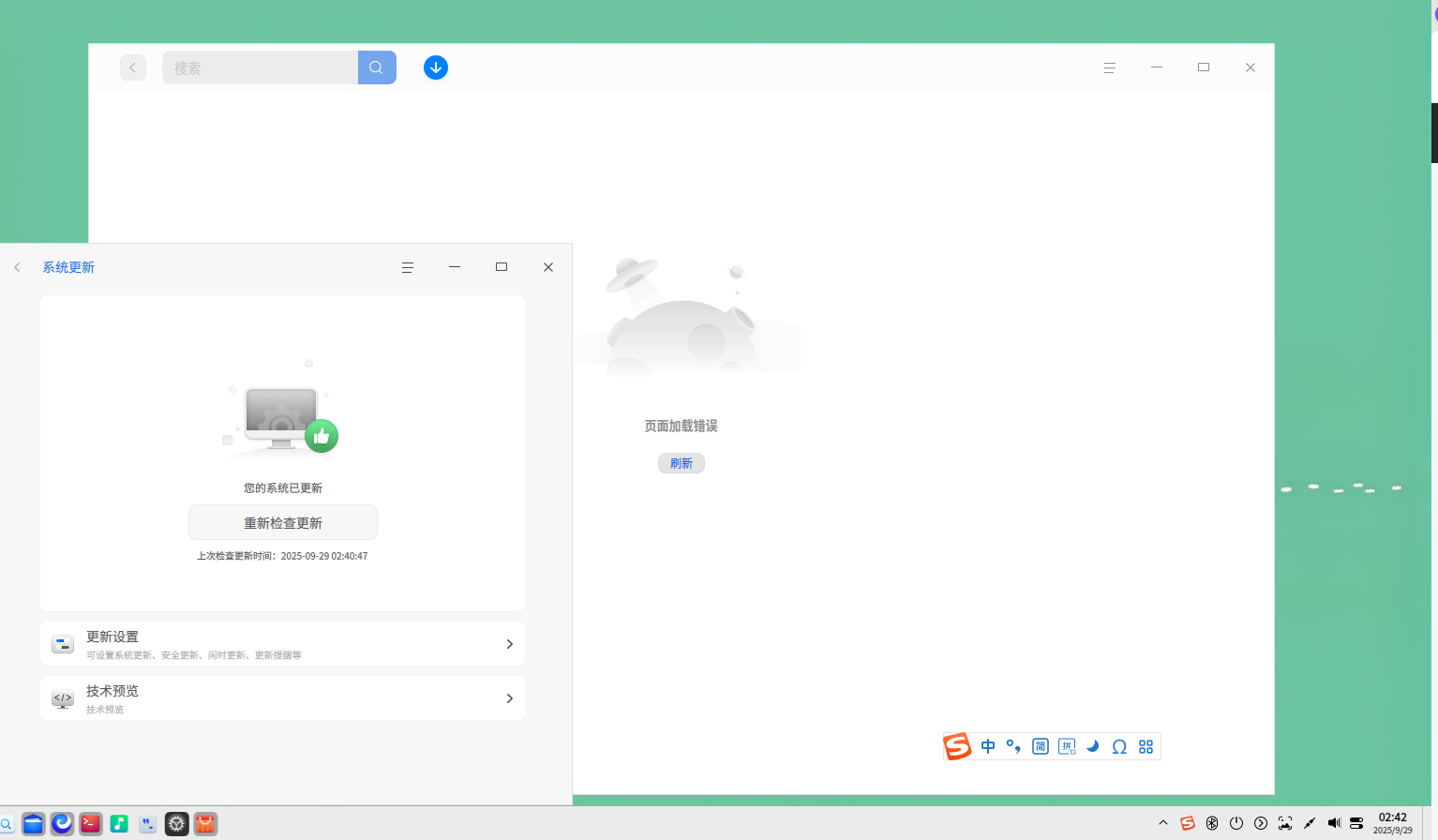The width and height of the screenshot is (1438, 840).
Task: Open Sogou special symbols Ω icon
Action: pos(1119,746)
